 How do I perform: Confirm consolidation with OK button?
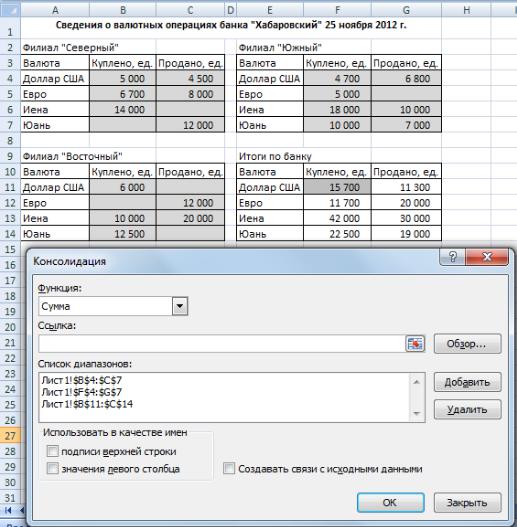click(391, 502)
